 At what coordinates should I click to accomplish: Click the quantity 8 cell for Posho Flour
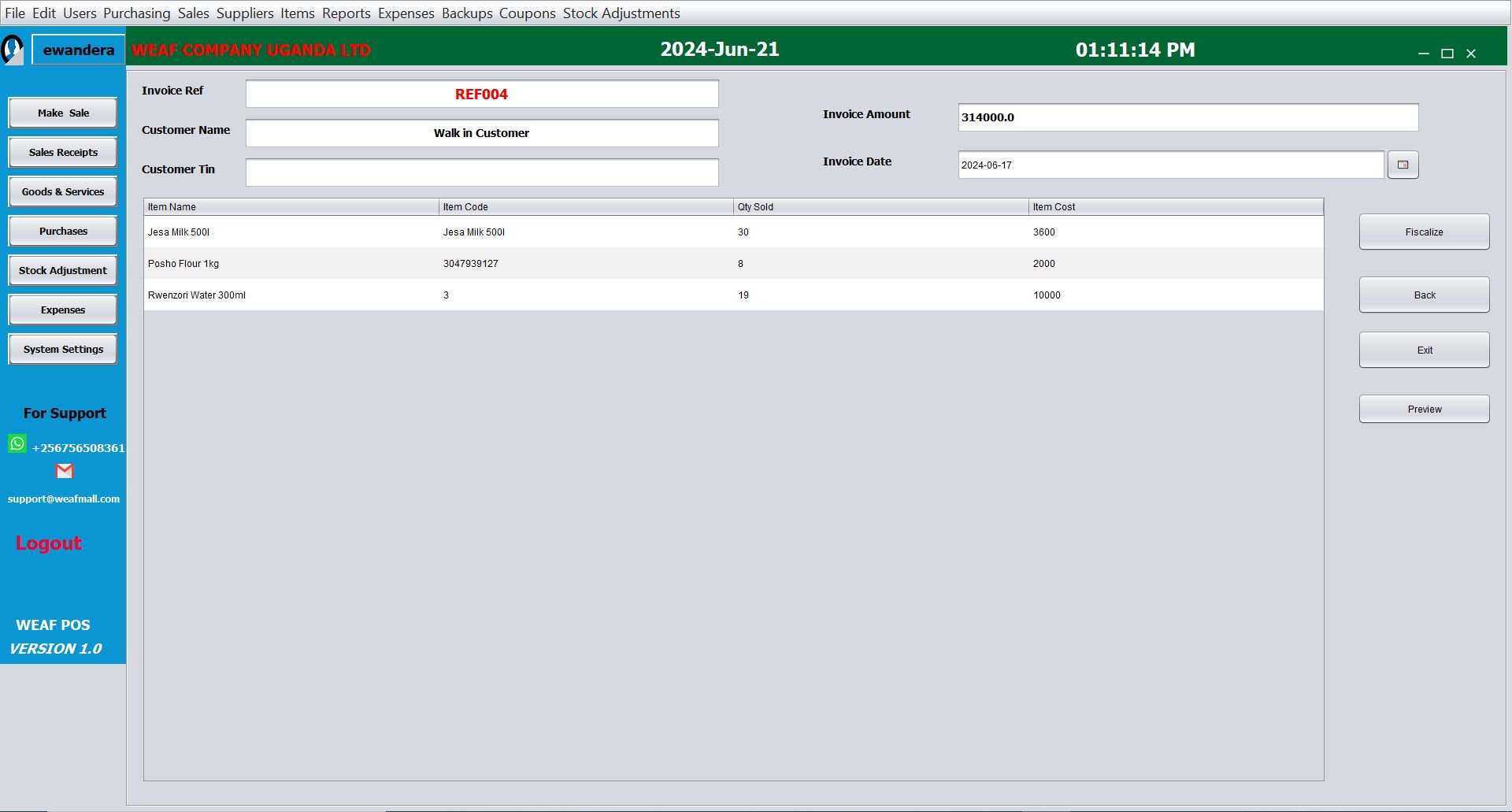(x=881, y=263)
